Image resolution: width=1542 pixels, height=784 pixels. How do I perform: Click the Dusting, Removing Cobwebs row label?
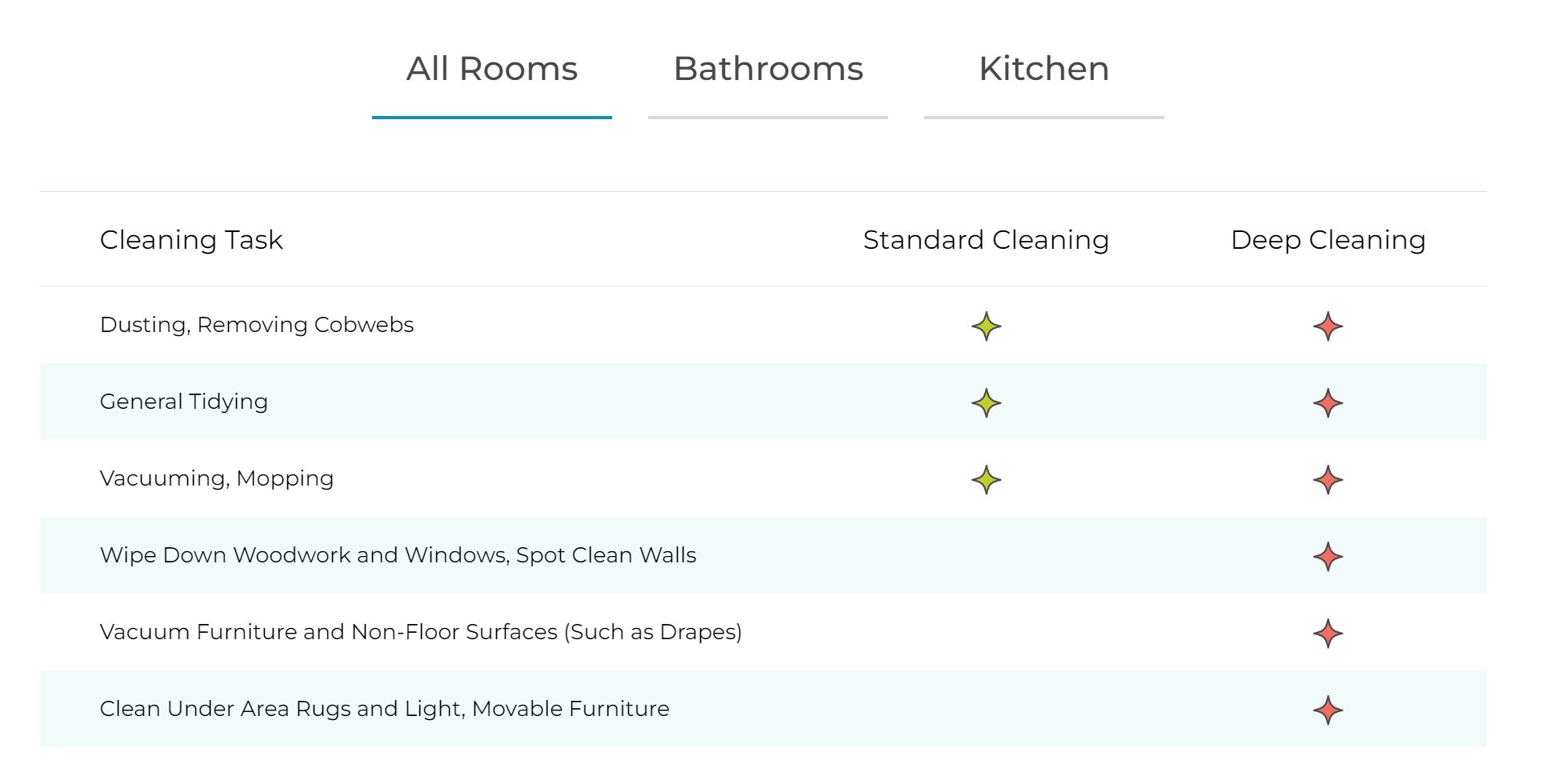257,325
